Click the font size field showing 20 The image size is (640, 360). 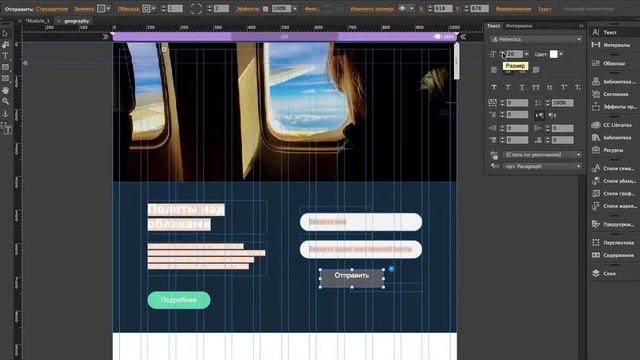(514, 54)
